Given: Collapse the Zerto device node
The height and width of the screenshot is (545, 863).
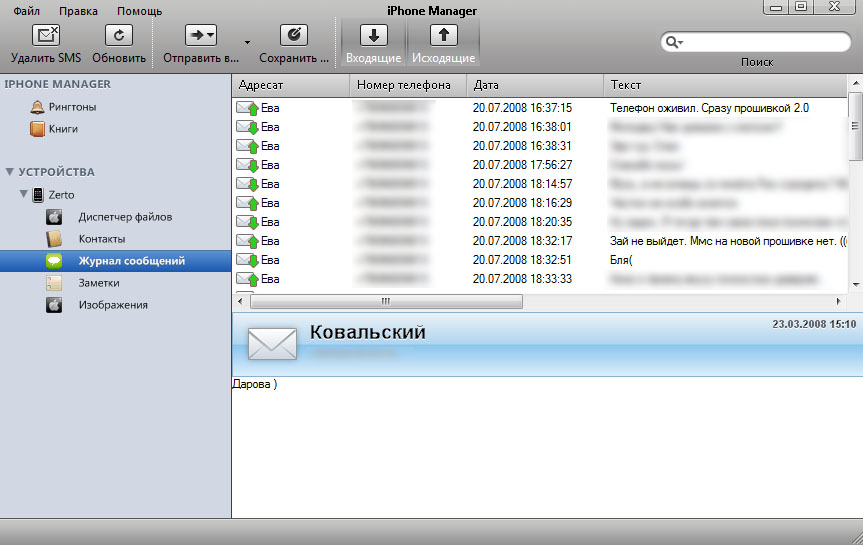Looking at the screenshot, I should 24,194.
